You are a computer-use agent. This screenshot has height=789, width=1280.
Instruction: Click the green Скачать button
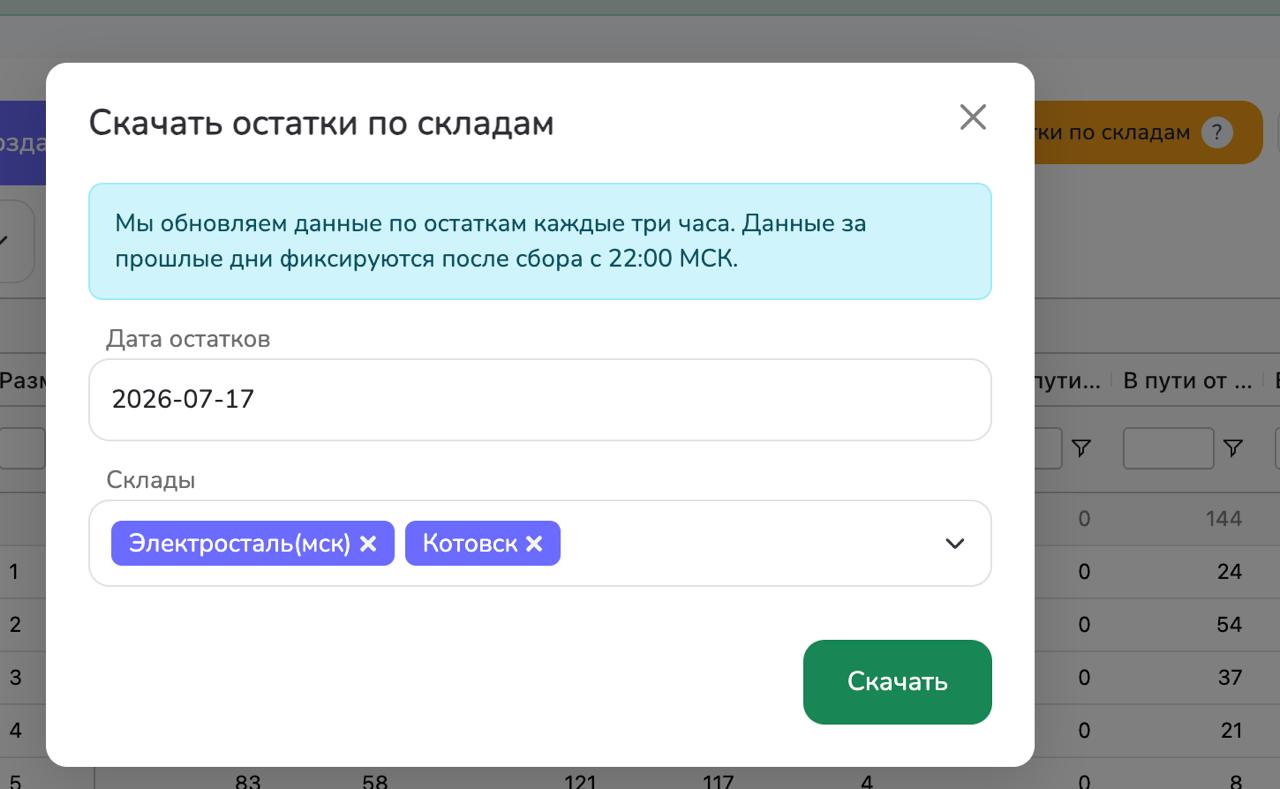(x=897, y=681)
